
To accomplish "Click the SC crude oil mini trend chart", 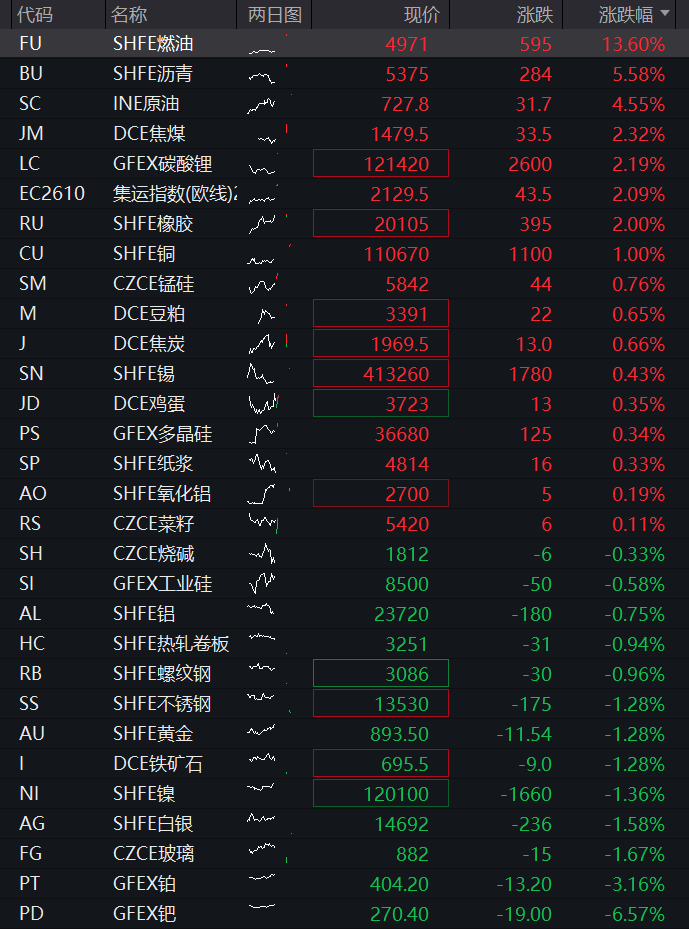I will (x=268, y=104).
